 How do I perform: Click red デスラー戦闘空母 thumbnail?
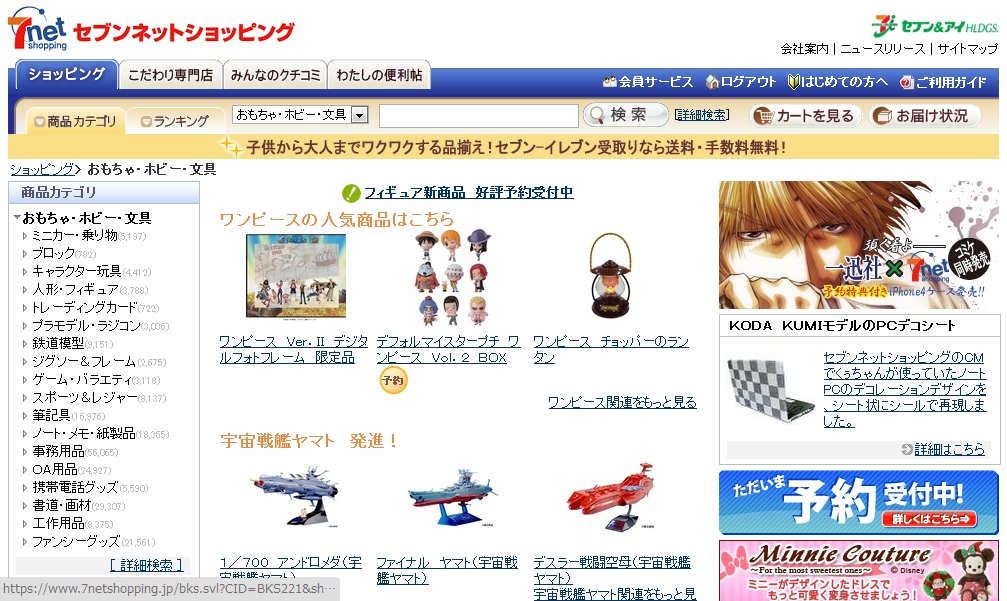pyautogui.click(x=610, y=496)
